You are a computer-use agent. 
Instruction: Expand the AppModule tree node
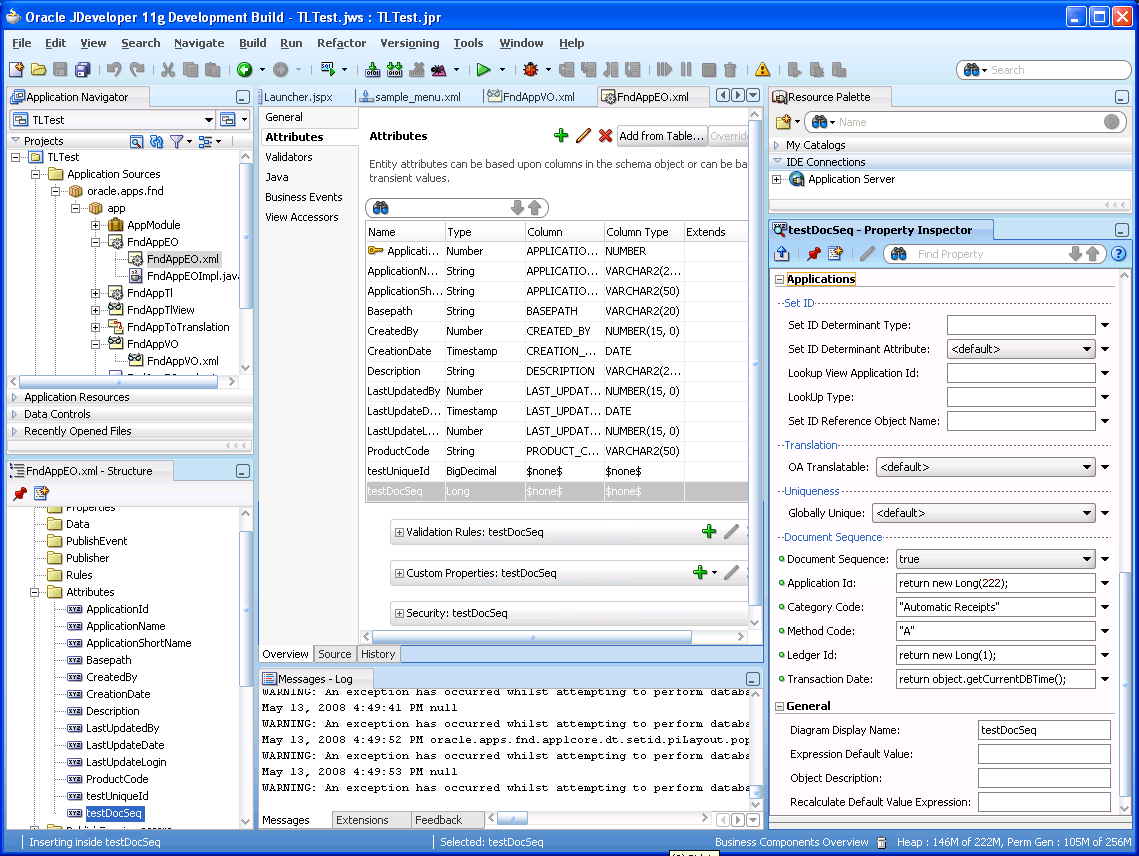point(95,225)
